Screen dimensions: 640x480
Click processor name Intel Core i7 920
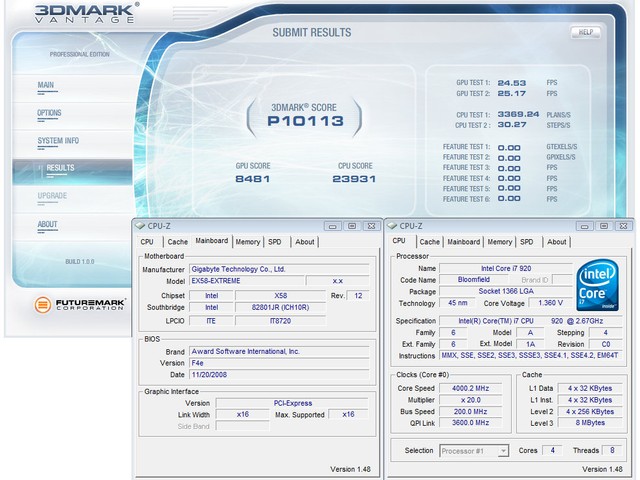[506, 269]
